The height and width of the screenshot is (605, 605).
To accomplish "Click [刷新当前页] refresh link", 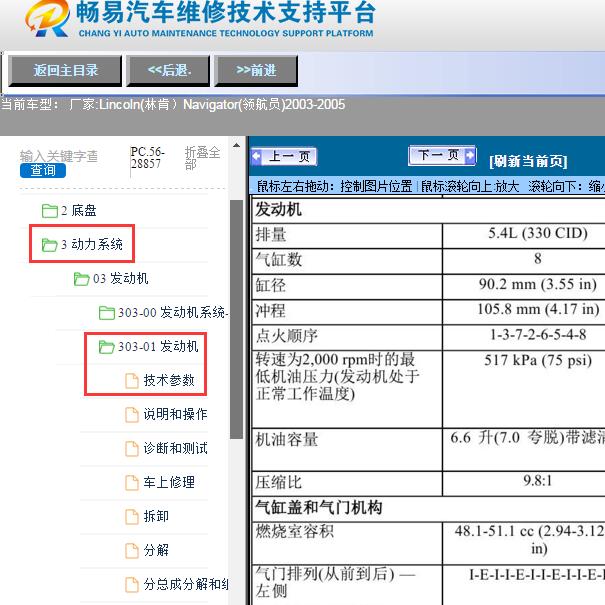I will [528, 161].
